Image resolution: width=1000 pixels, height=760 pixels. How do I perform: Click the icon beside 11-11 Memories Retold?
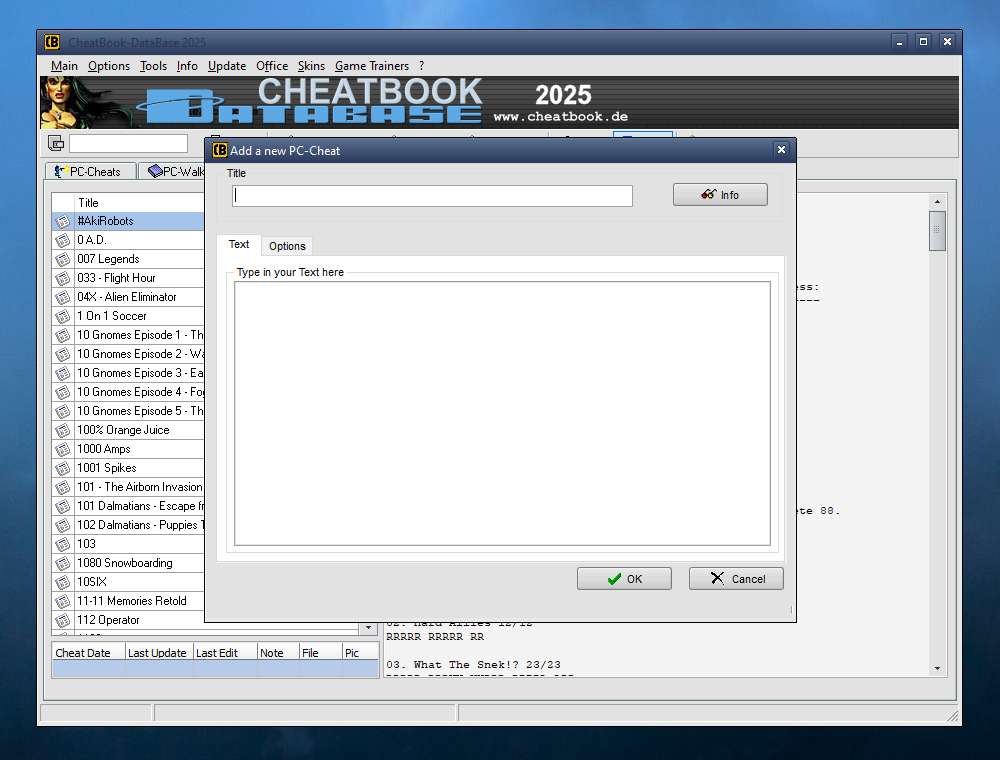point(62,601)
